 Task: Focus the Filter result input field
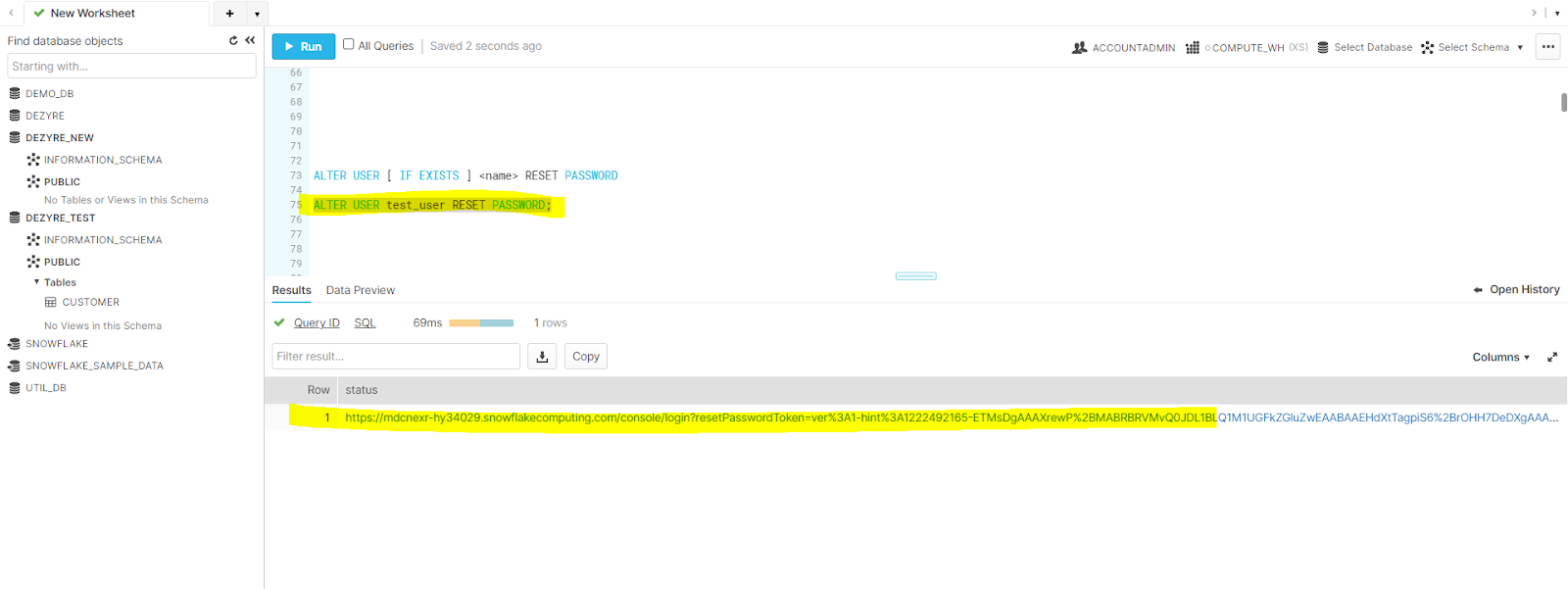[x=395, y=357]
